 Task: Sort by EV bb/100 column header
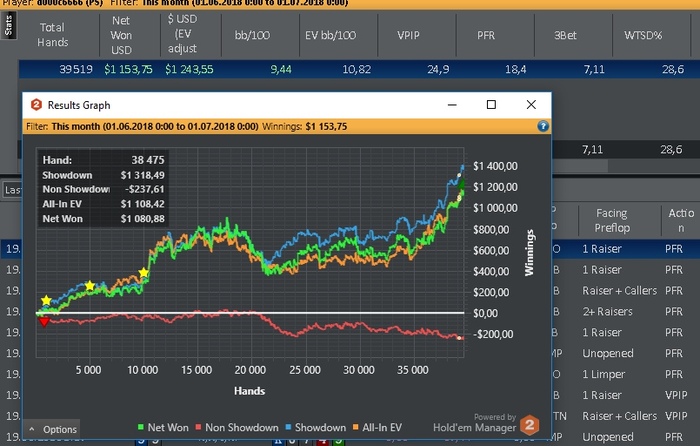(x=330, y=35)
